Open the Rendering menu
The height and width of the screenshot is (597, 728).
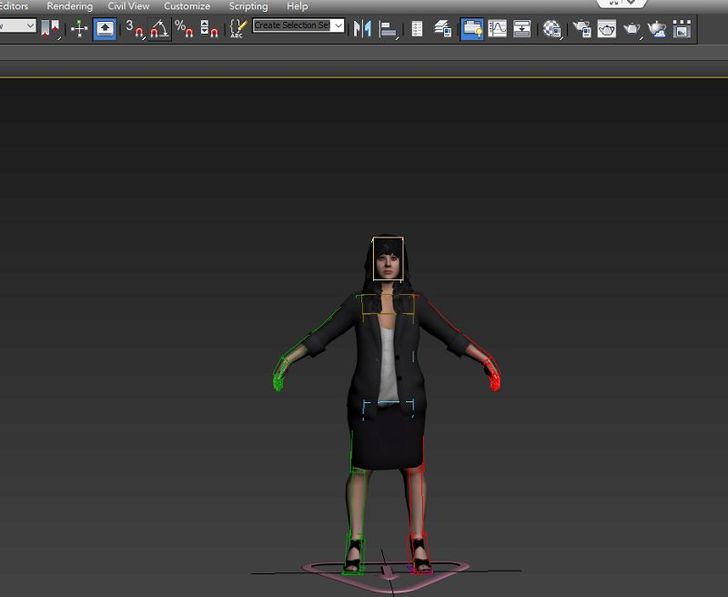tap(69, 6)
